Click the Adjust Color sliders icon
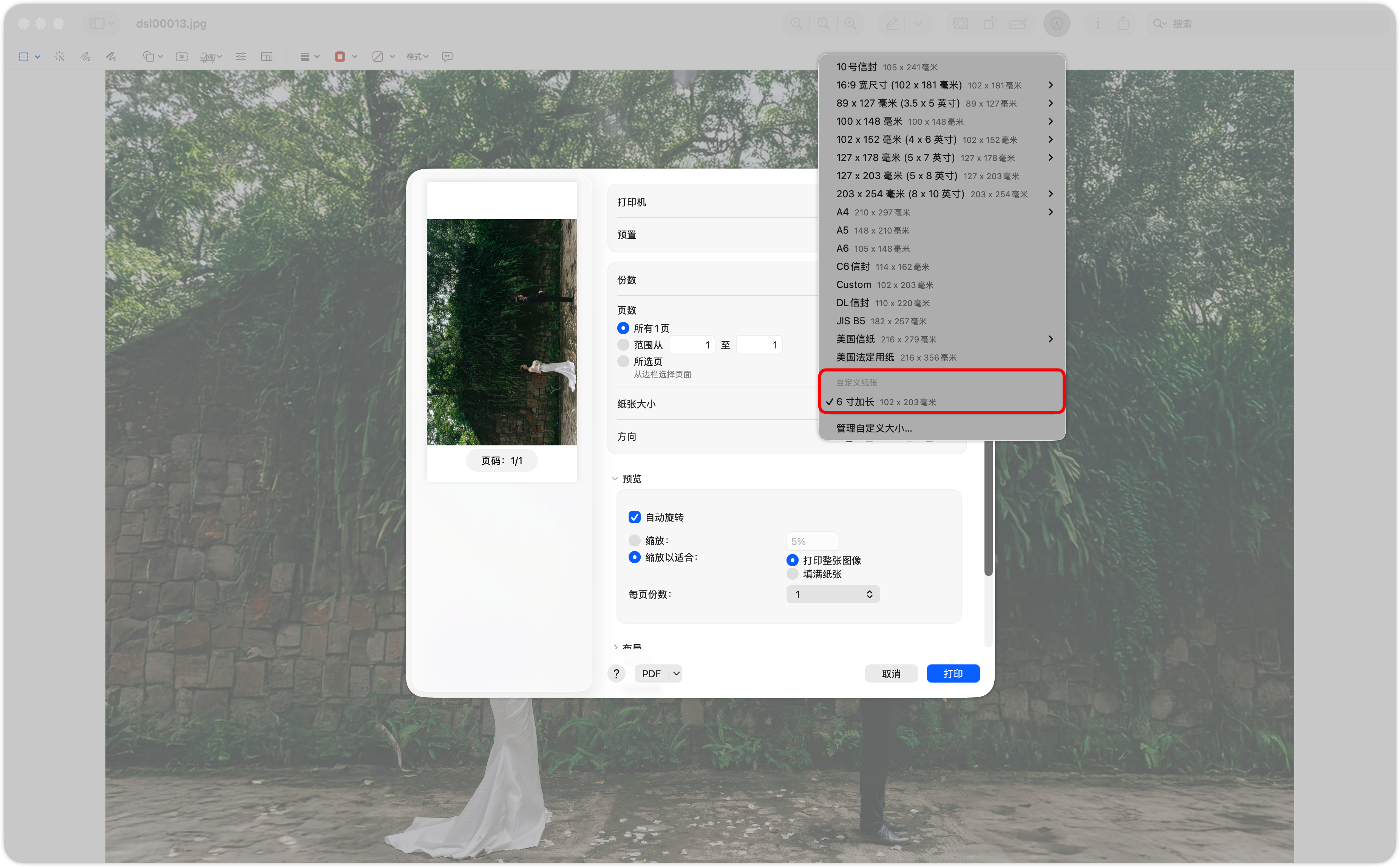The image size is (1400, 867). (241, 57)
